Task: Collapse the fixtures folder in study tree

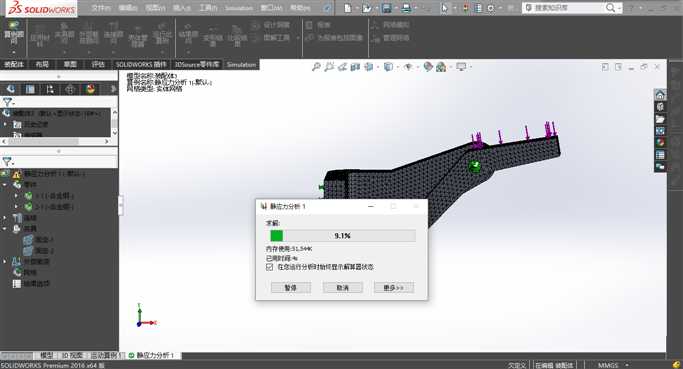Action: [x=5, y=228]
